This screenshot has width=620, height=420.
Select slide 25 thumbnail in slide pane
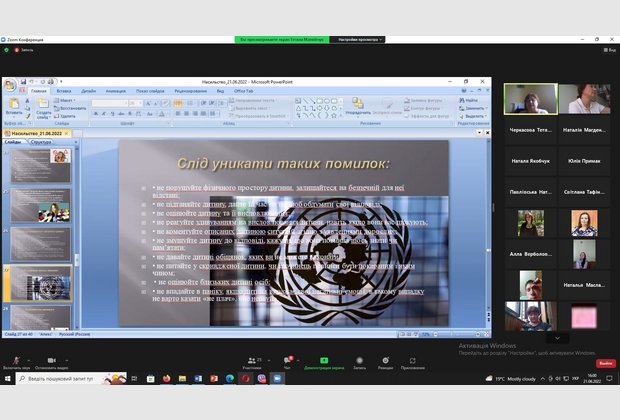[41, 205]
